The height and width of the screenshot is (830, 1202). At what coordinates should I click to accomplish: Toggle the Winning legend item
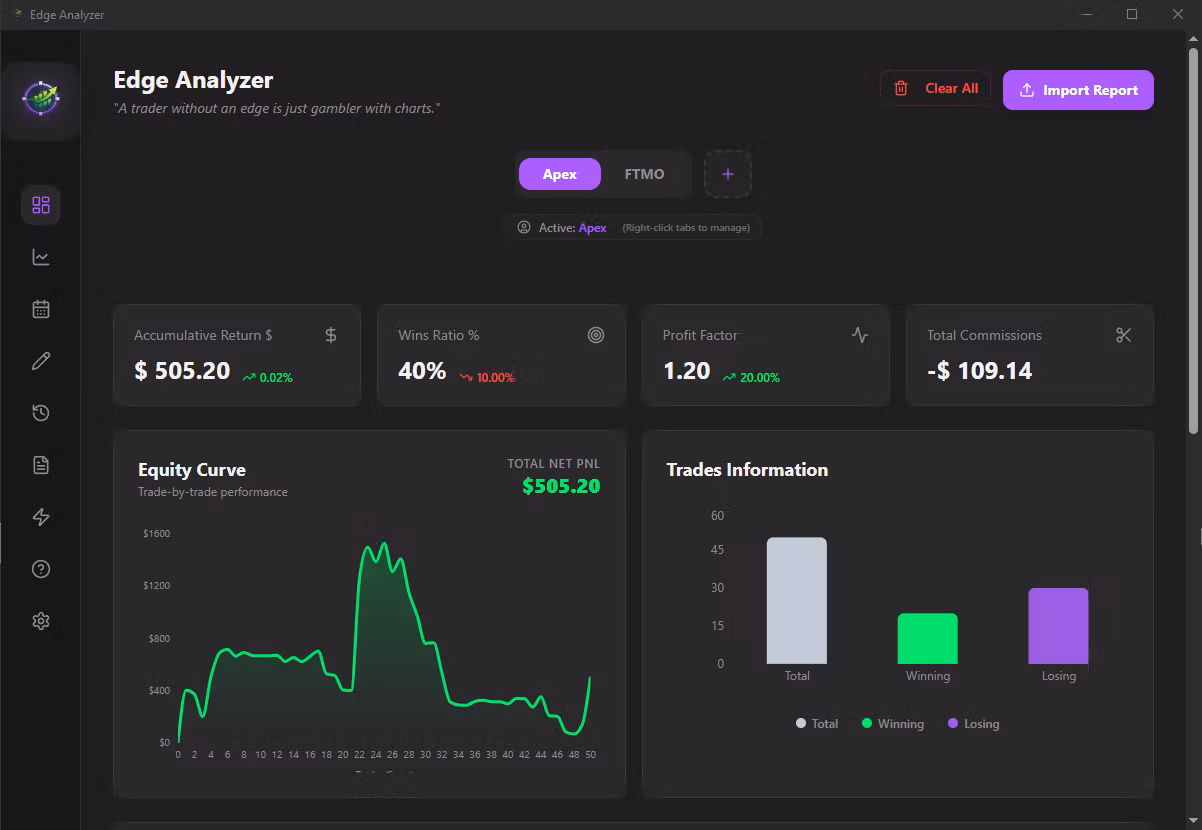tap(892, 723)
